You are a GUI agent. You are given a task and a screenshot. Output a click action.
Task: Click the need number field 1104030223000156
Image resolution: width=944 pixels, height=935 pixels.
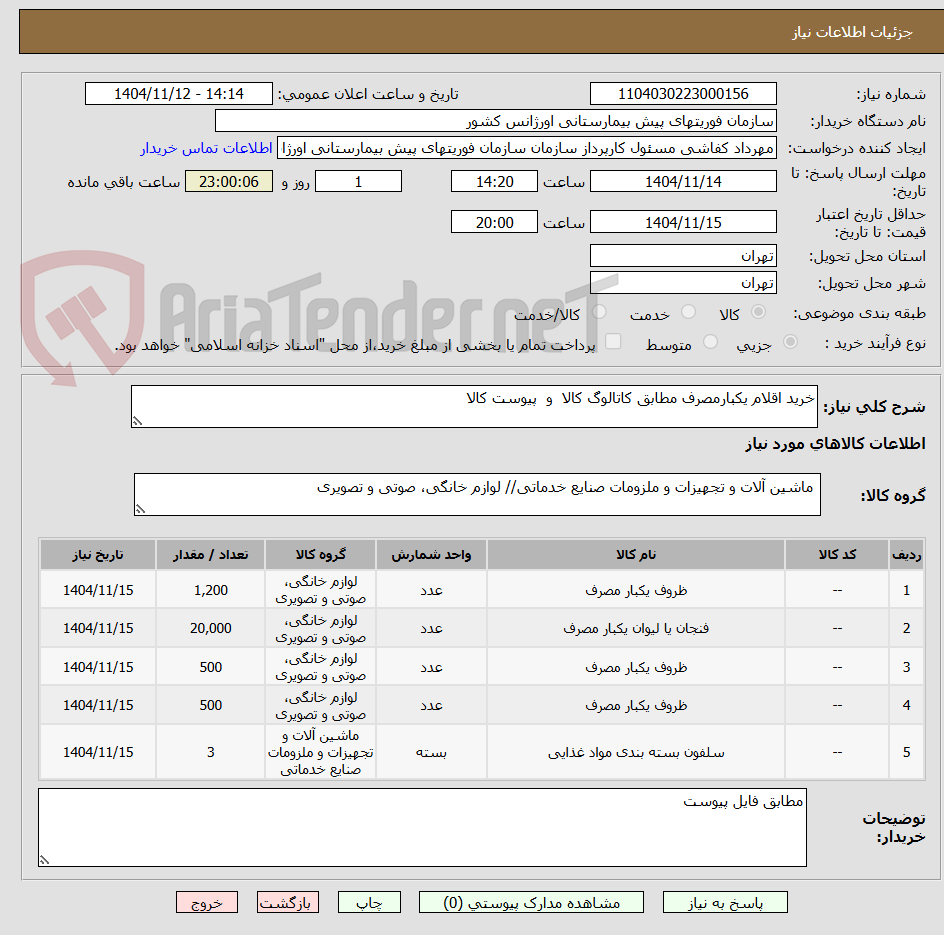pyautogui.click(x=683, y=94)
